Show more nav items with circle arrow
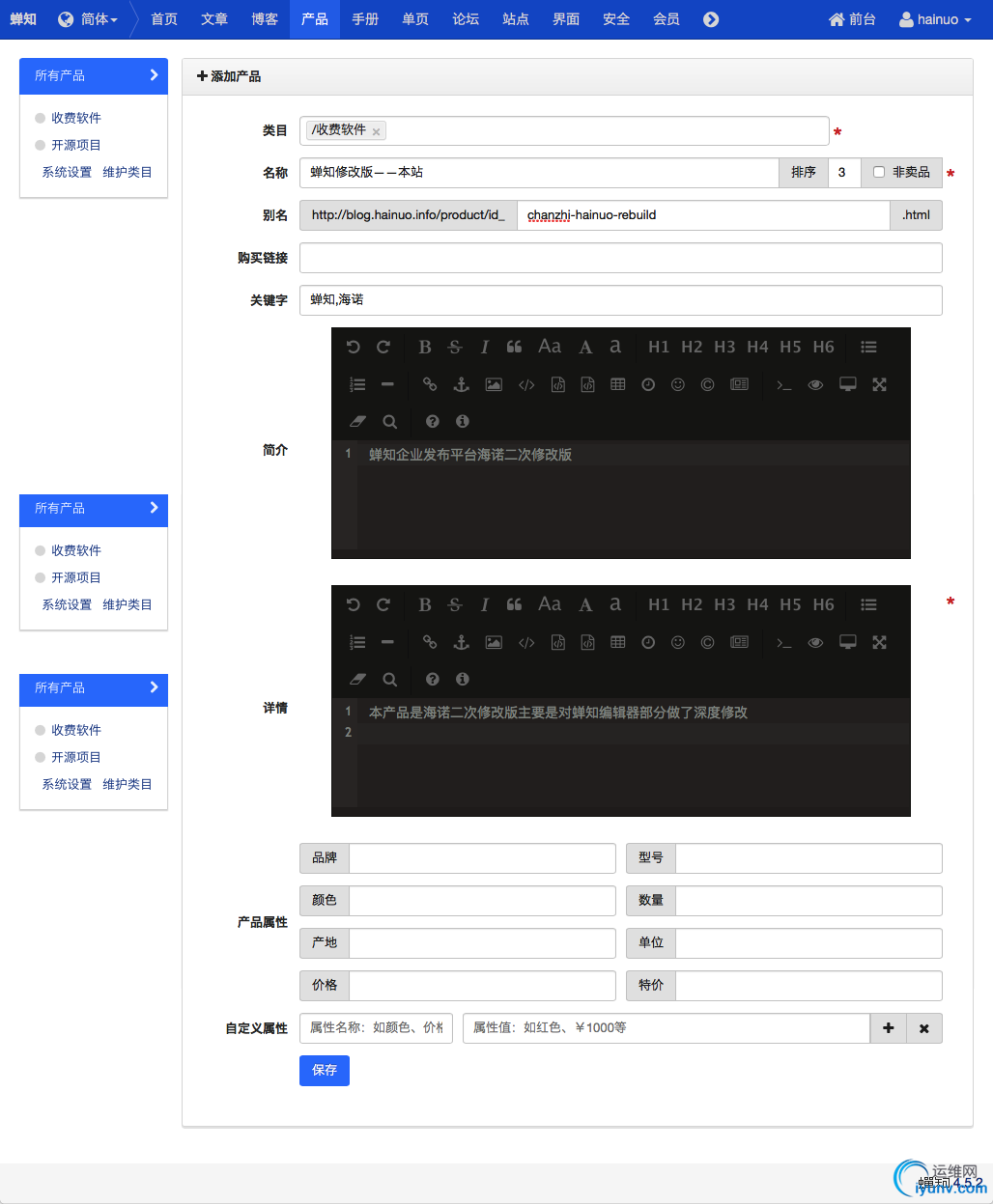 click(x=711, y=19)
